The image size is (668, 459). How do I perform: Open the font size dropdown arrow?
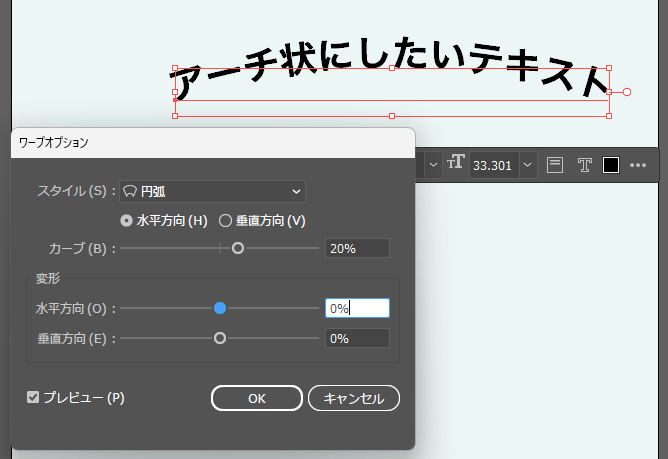point(527,165)
